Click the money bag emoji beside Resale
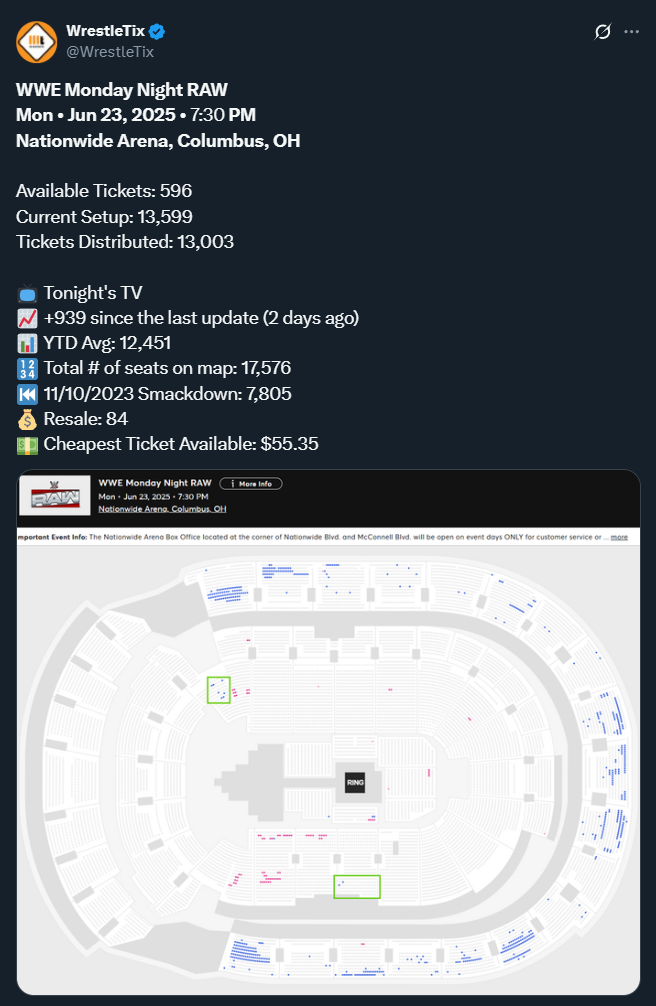Viewport: 656px width, 1006px height. (x=27, y=418)
